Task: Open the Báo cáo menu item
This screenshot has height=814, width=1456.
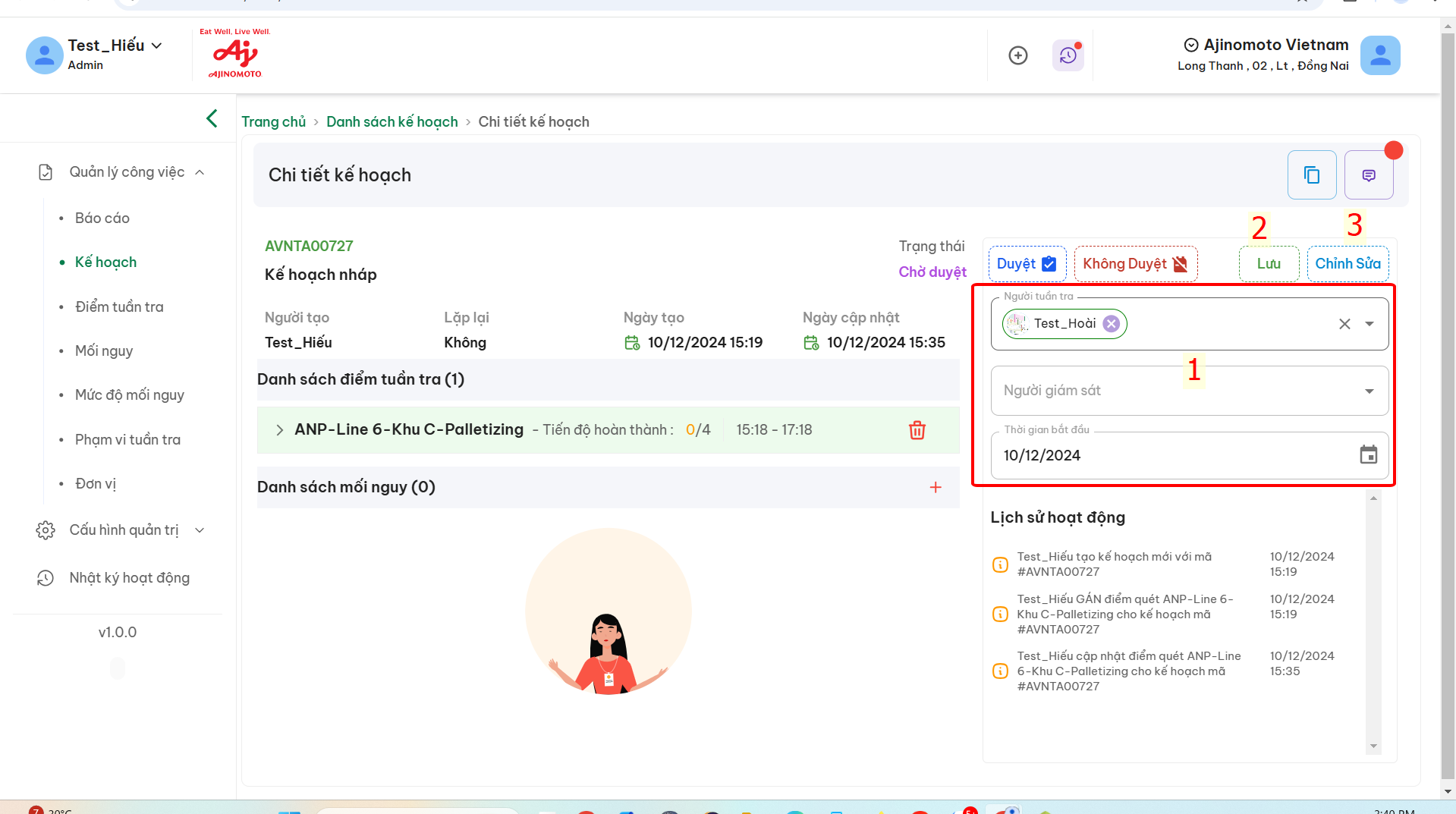Action: click(102, 218)
